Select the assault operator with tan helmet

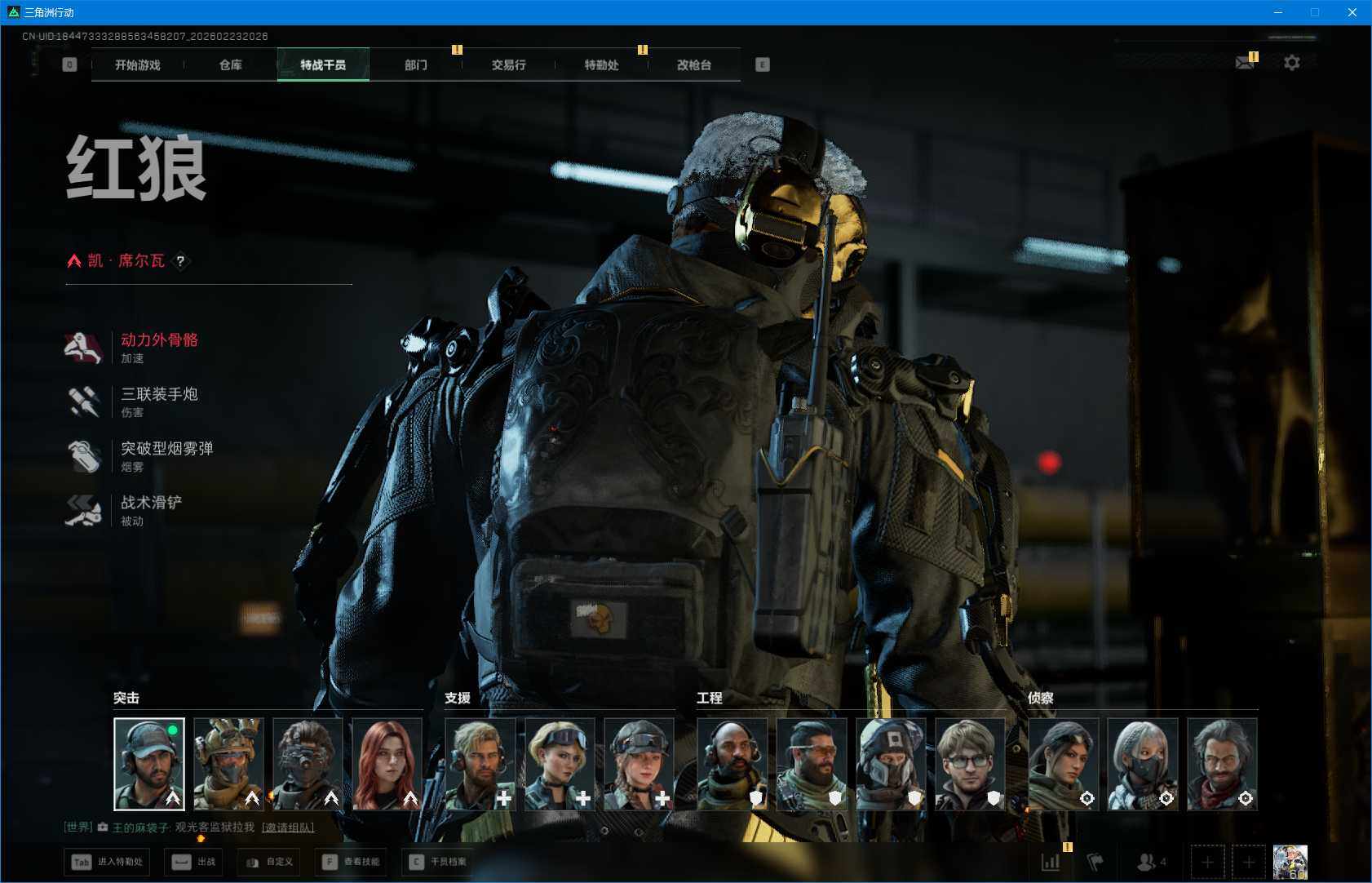(x=228, y=764)
